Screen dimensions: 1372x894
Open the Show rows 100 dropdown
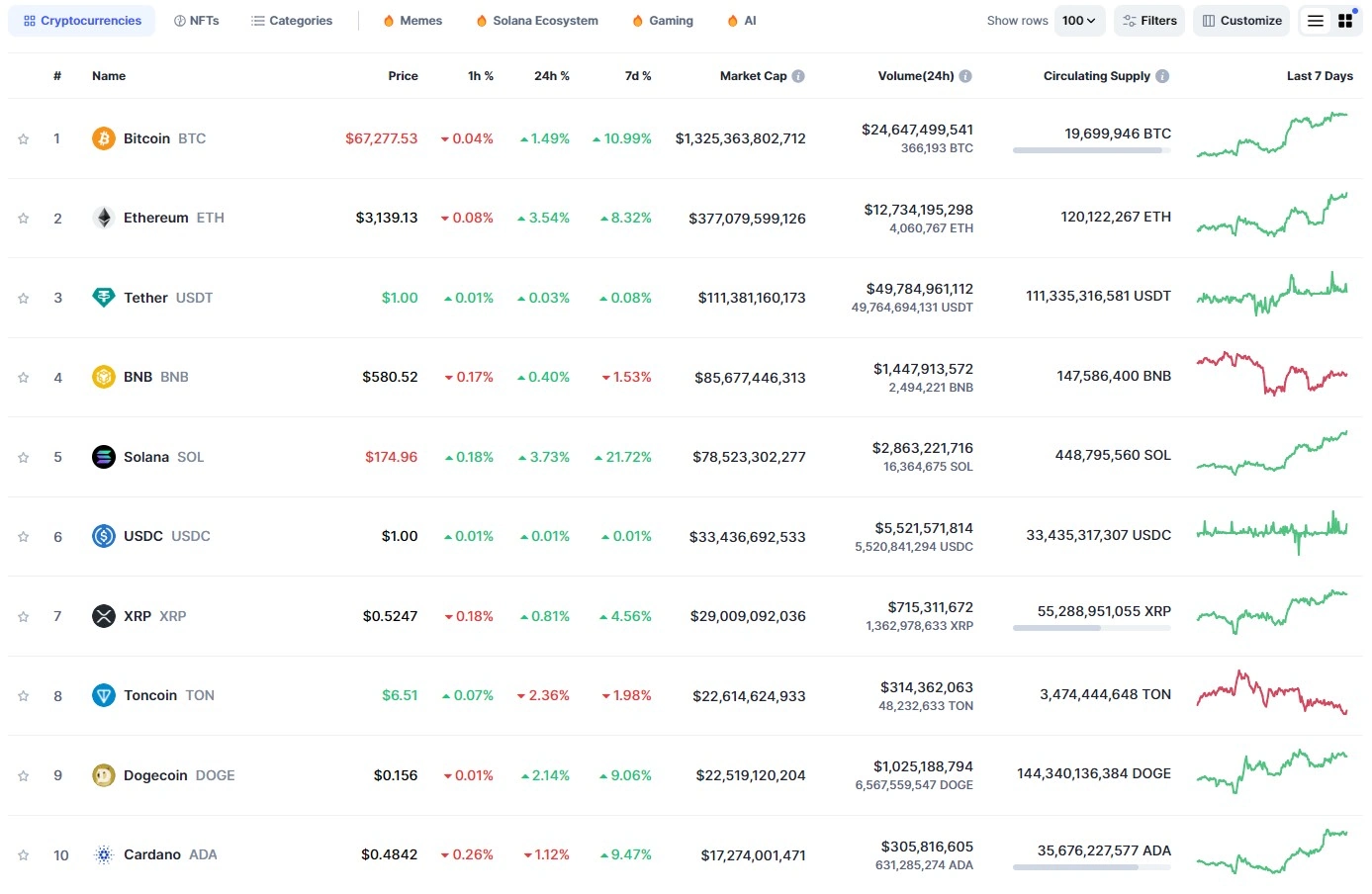(1079, 20)
